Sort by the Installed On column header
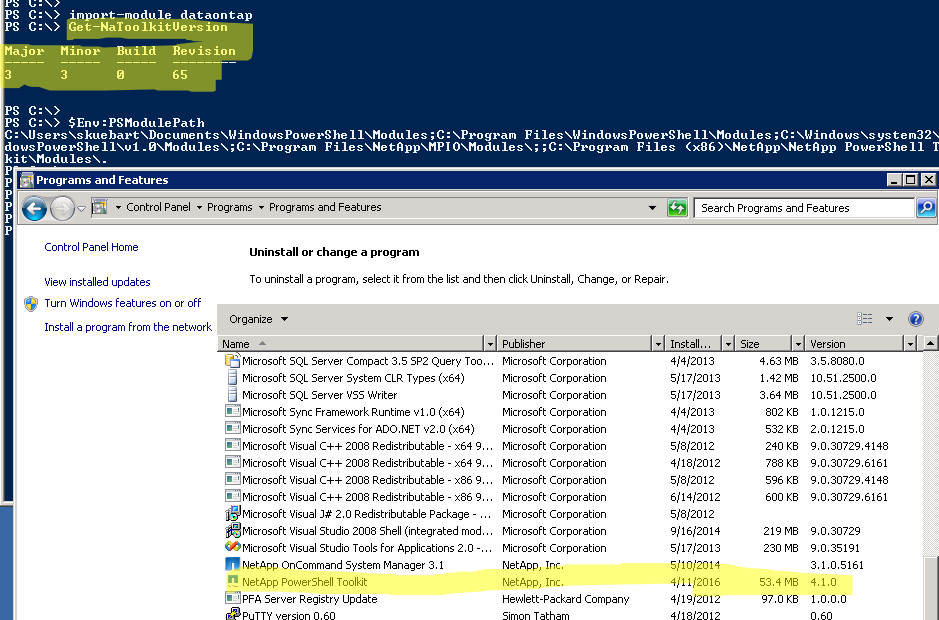This screenshot has height=620, width=939. [693, 344]
